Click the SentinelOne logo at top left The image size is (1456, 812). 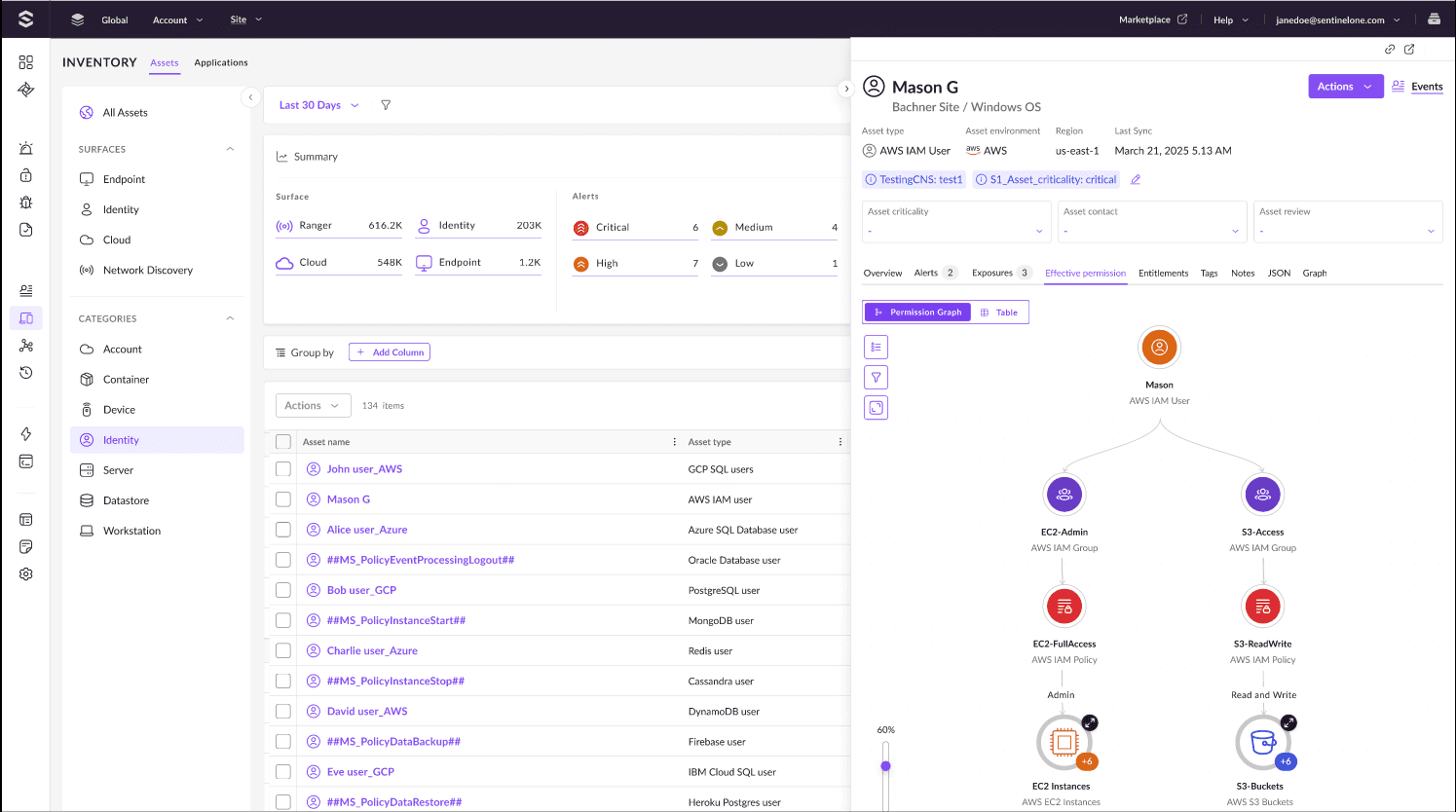click(x=24, y=18)
